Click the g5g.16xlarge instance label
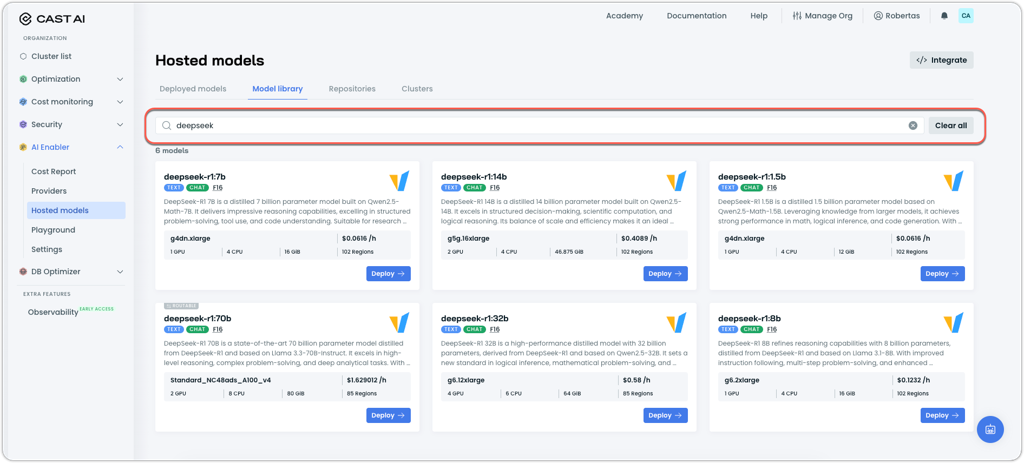Image resolution: width=1024 pixels, height=463 pixels. [469, 238]
